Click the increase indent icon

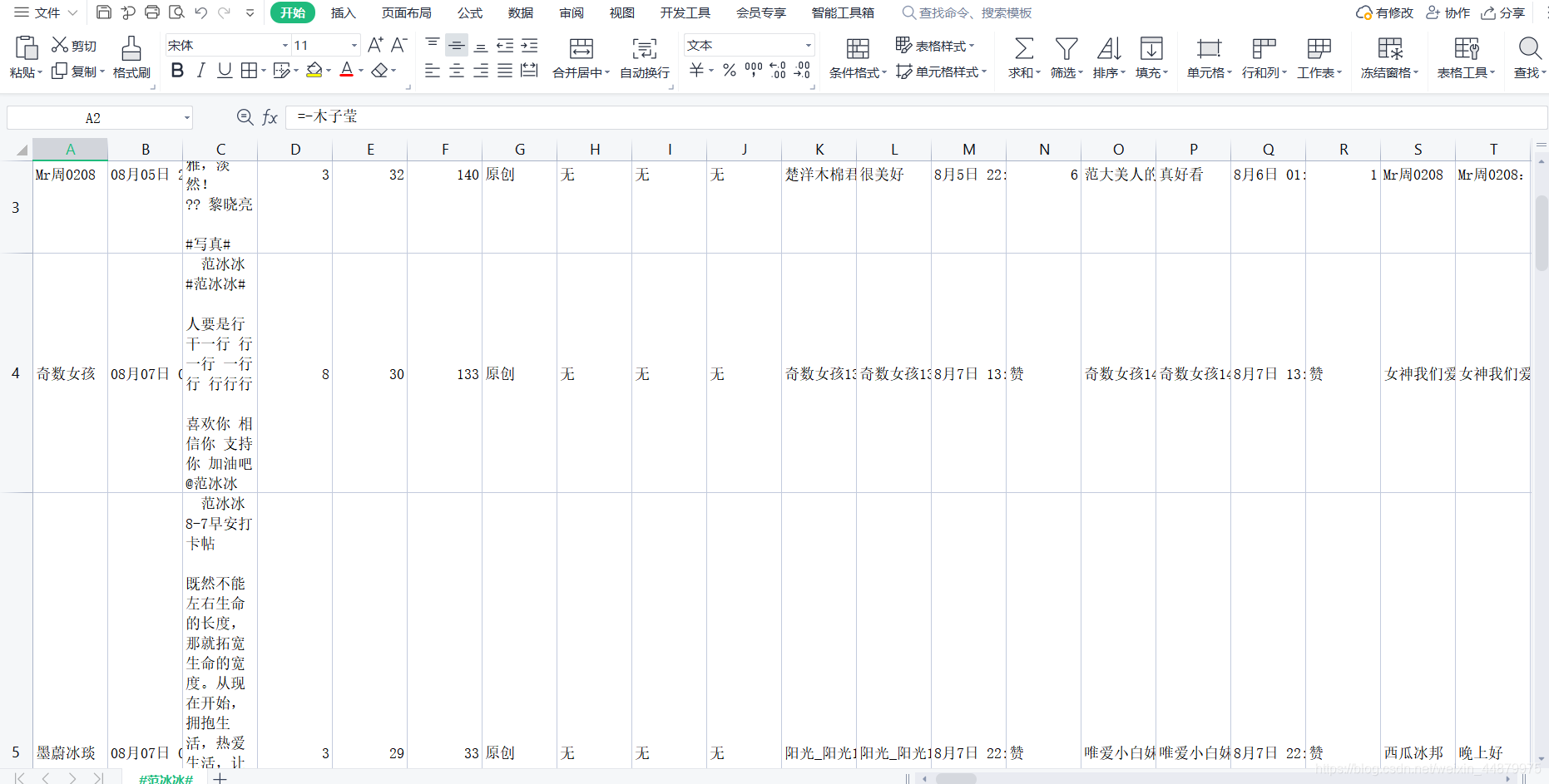pyautogui.click(x=529, y=45)
